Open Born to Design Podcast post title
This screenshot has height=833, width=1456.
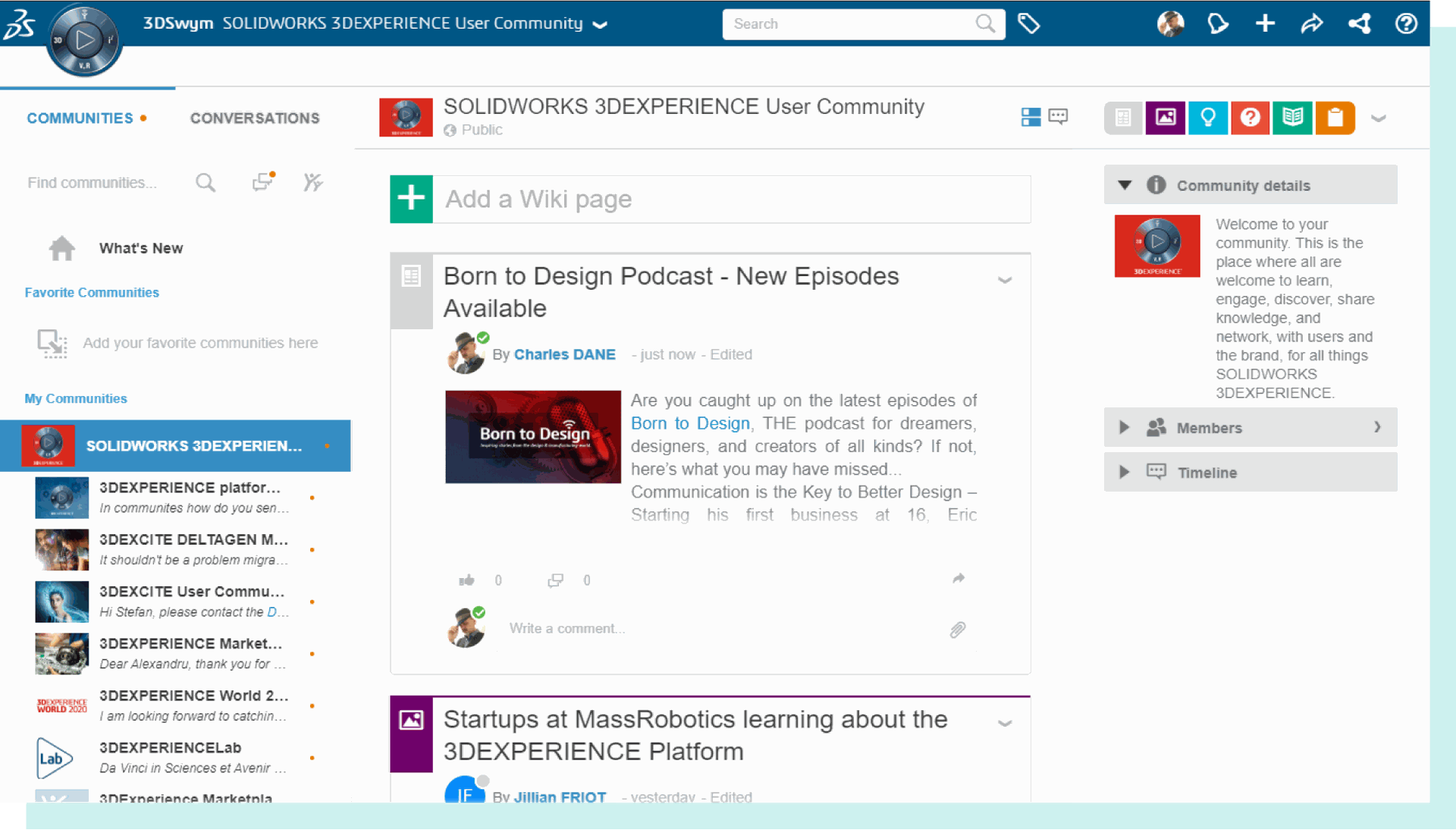pos(671,292)
